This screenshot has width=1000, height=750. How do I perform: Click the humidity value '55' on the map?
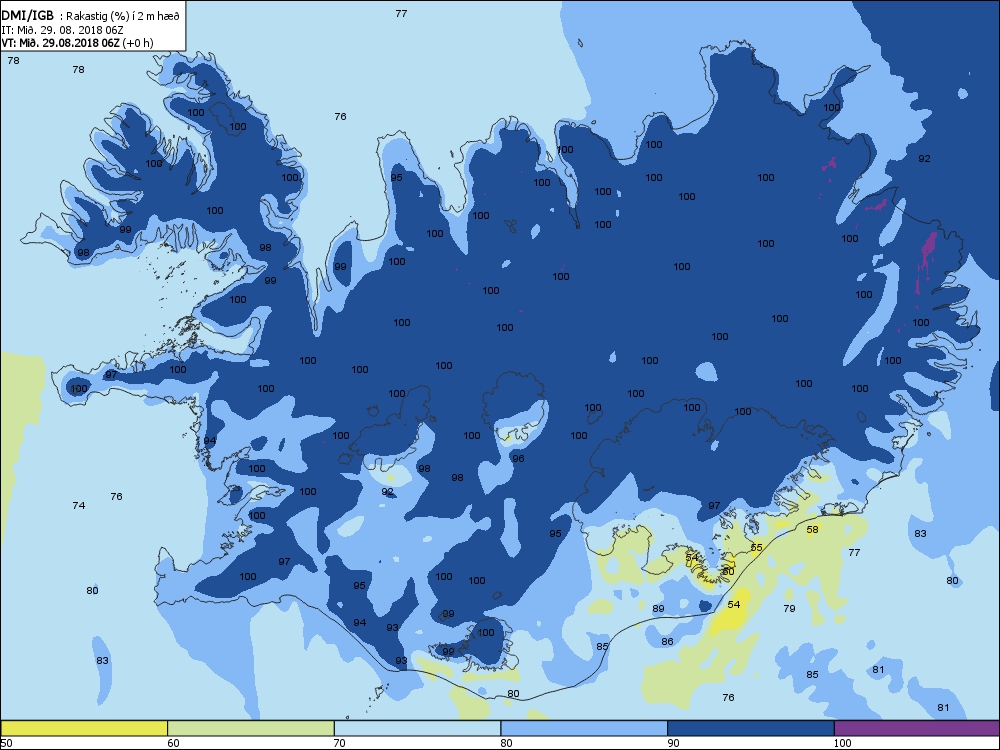(756, 547)
